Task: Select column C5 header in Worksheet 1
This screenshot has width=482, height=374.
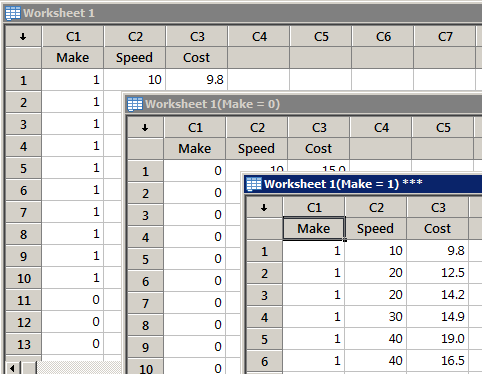Action: click(x=321, y=37)
